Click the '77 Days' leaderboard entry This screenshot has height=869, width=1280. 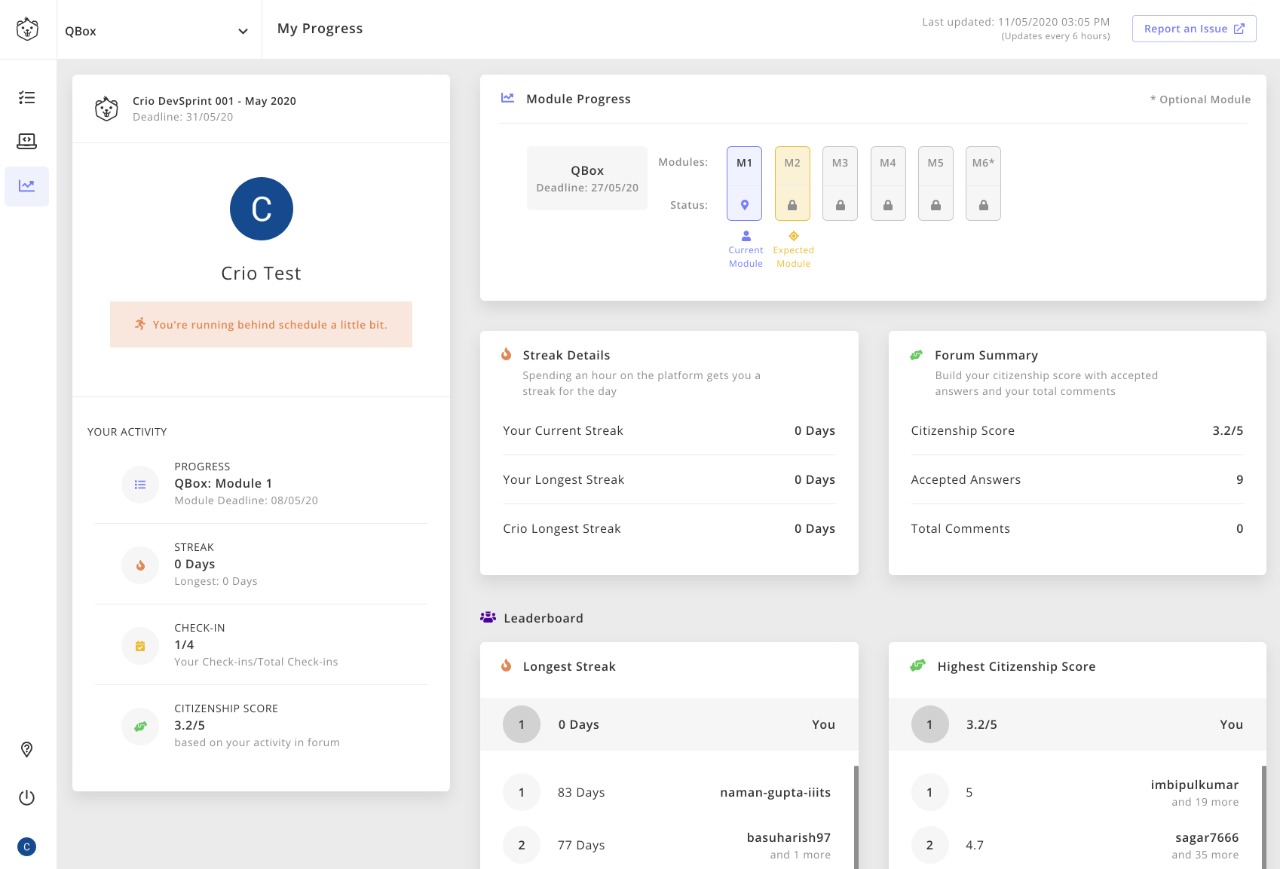tap(581, 845)
